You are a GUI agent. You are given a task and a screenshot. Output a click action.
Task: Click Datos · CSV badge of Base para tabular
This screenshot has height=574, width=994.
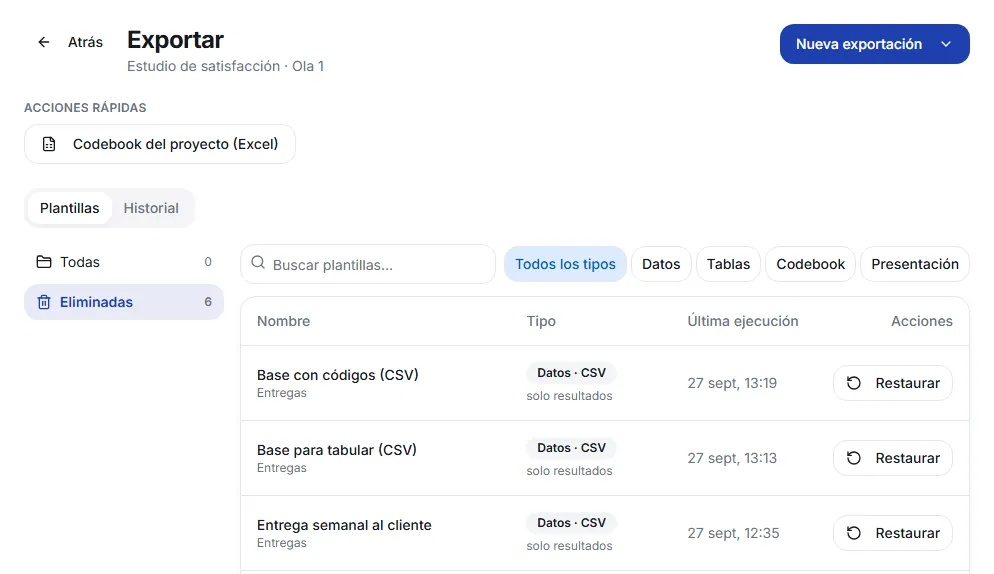(x=571, y=448)
